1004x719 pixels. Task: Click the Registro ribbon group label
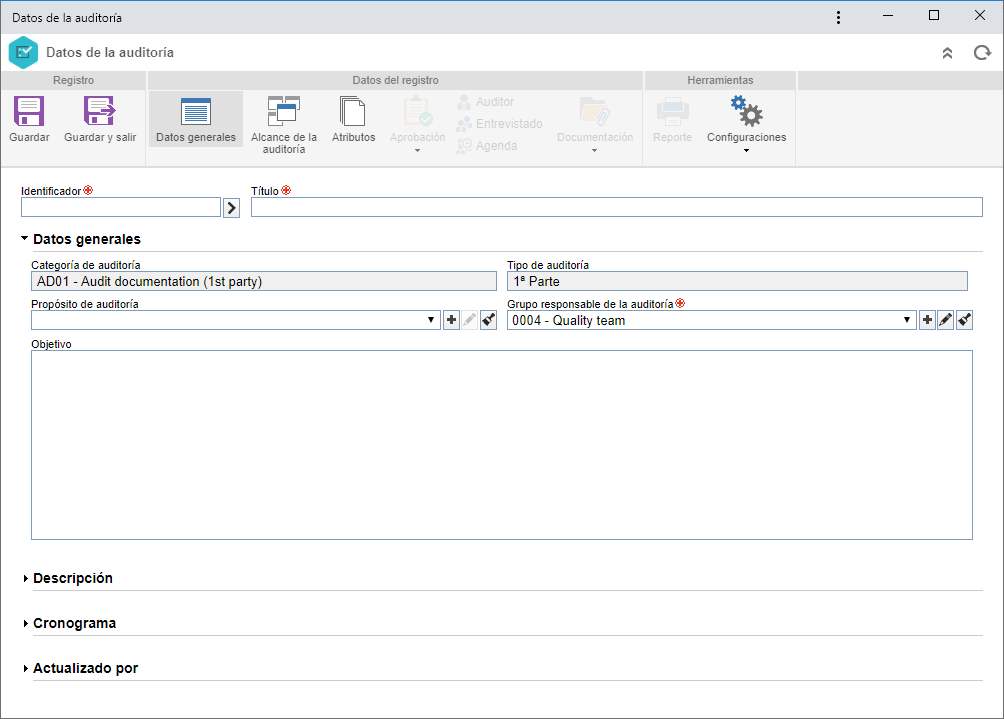[x=74, y=80]
